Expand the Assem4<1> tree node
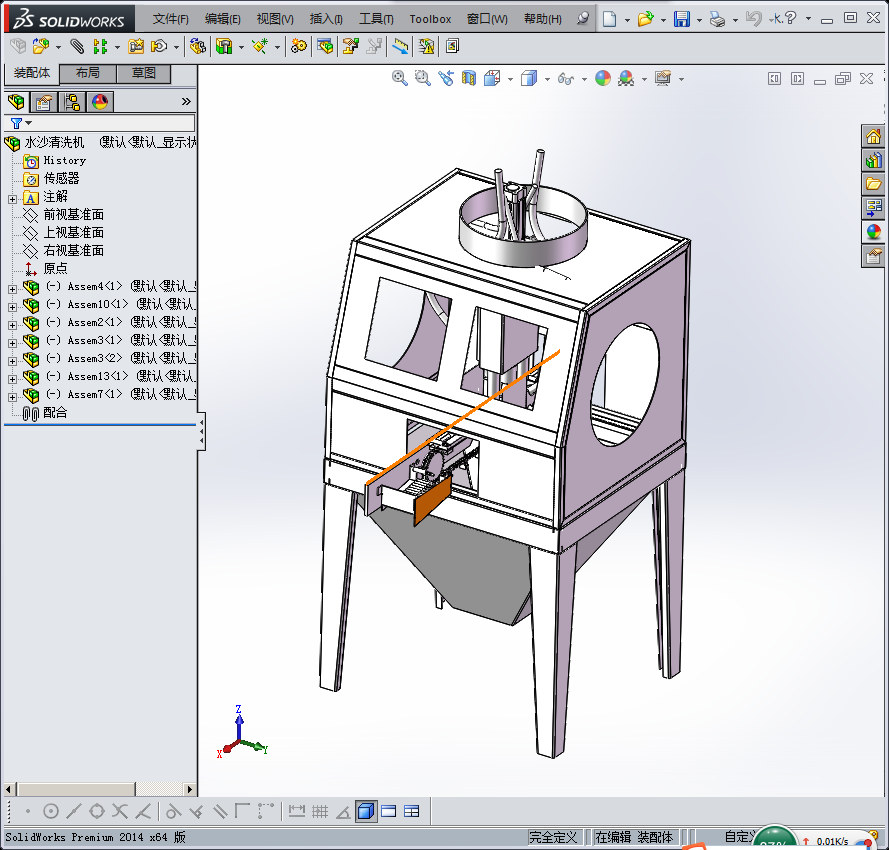889x850 pixels. click(12, 289)
